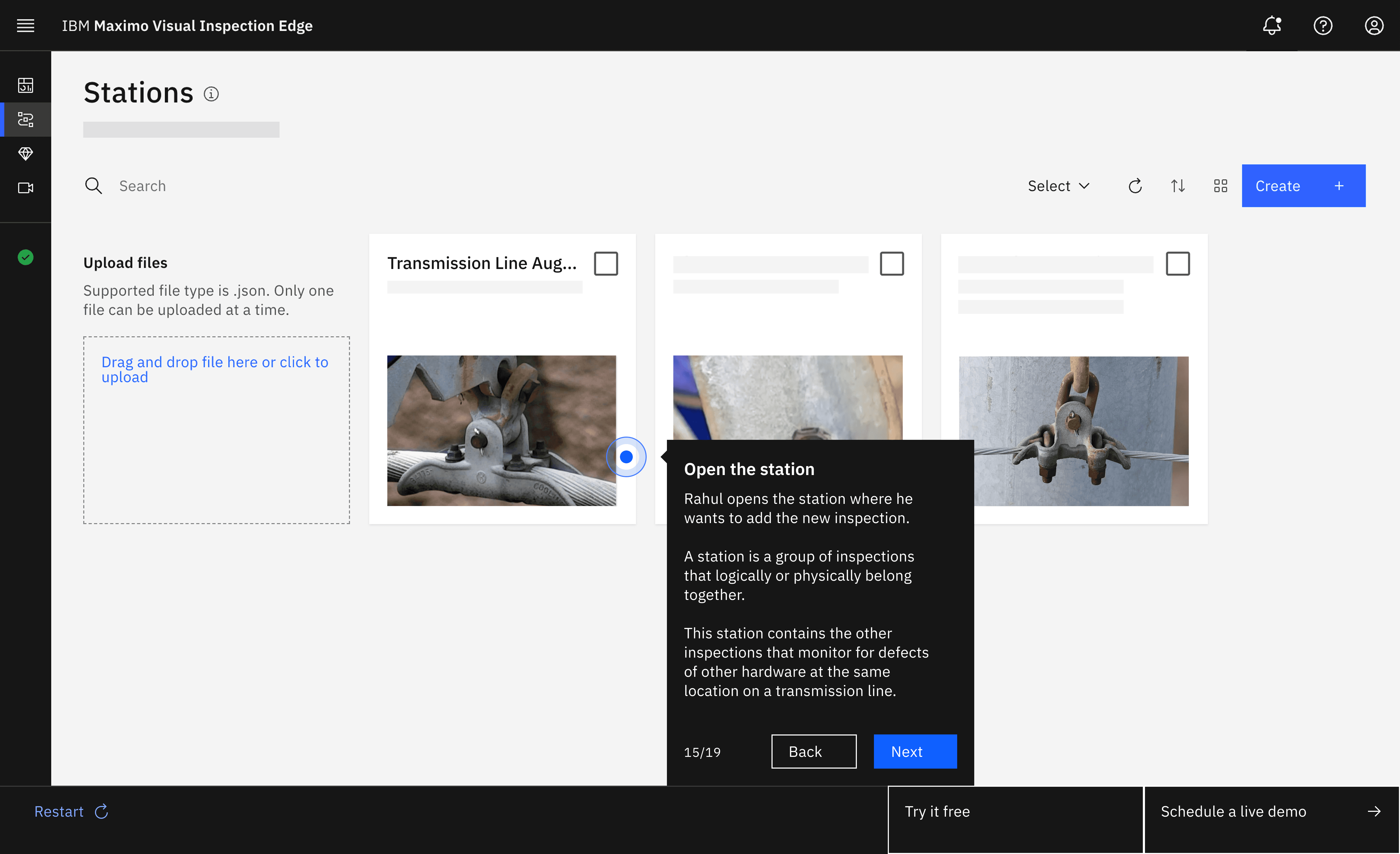This screenshot has height=854, width=1400.
Task: Open the dashboard icon in sidebar
Action: click(26, 85)
